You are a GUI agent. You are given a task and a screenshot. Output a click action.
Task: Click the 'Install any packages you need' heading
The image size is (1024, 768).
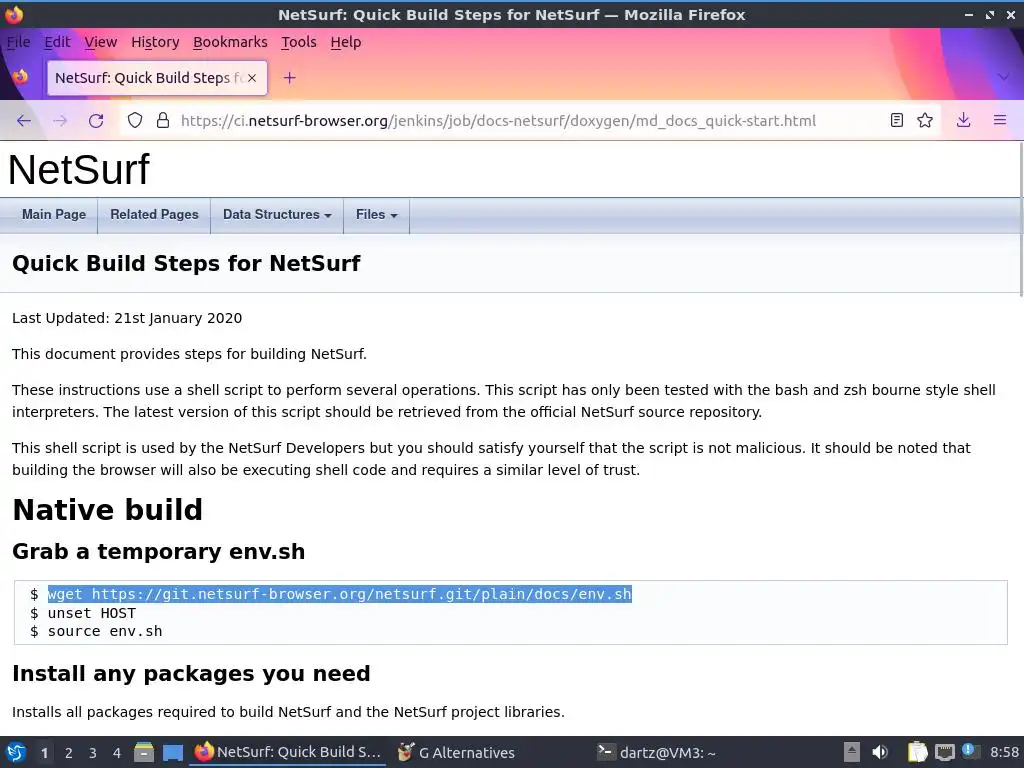click(191, 673)
